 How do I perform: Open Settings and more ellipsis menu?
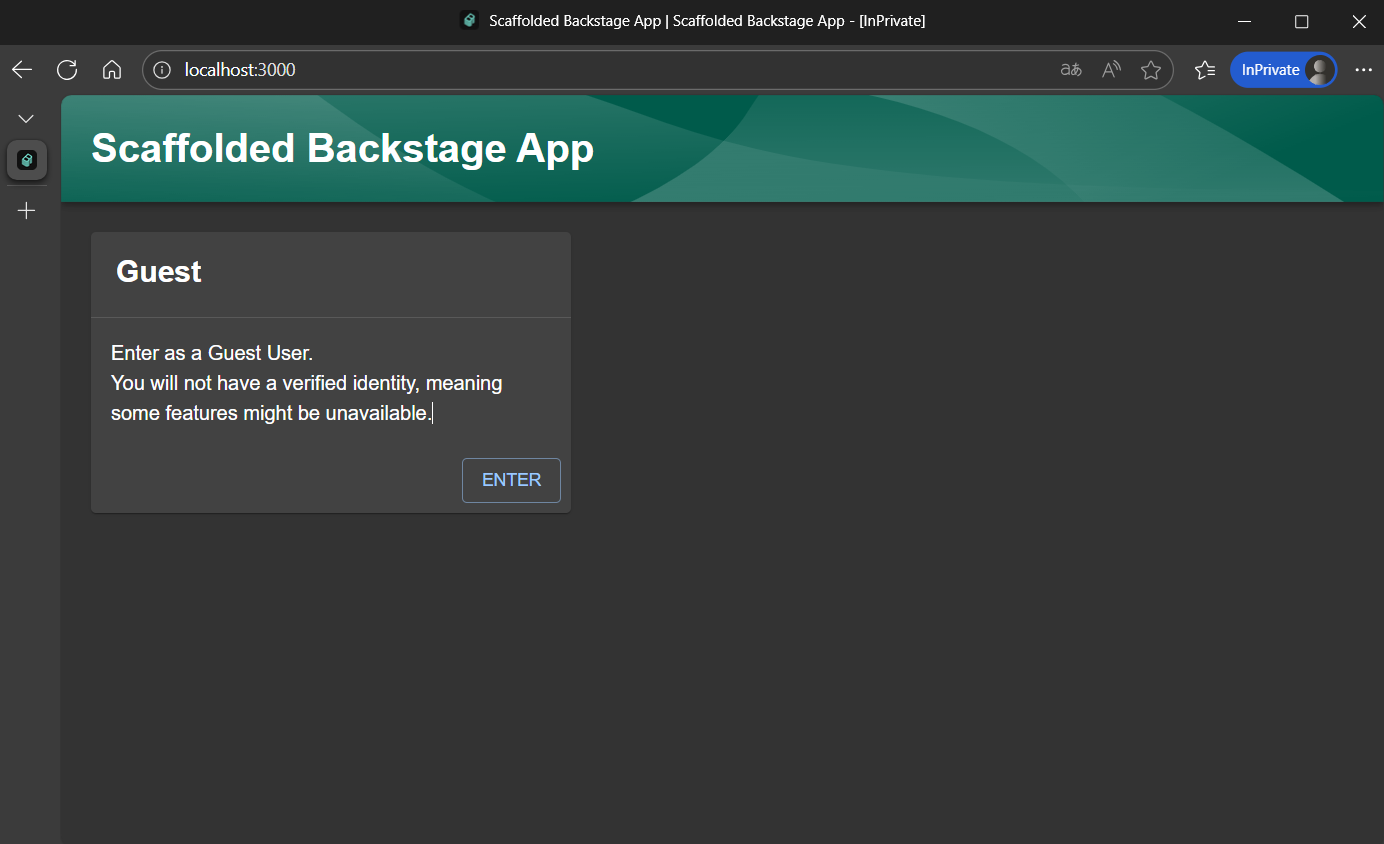point(1363,70)
